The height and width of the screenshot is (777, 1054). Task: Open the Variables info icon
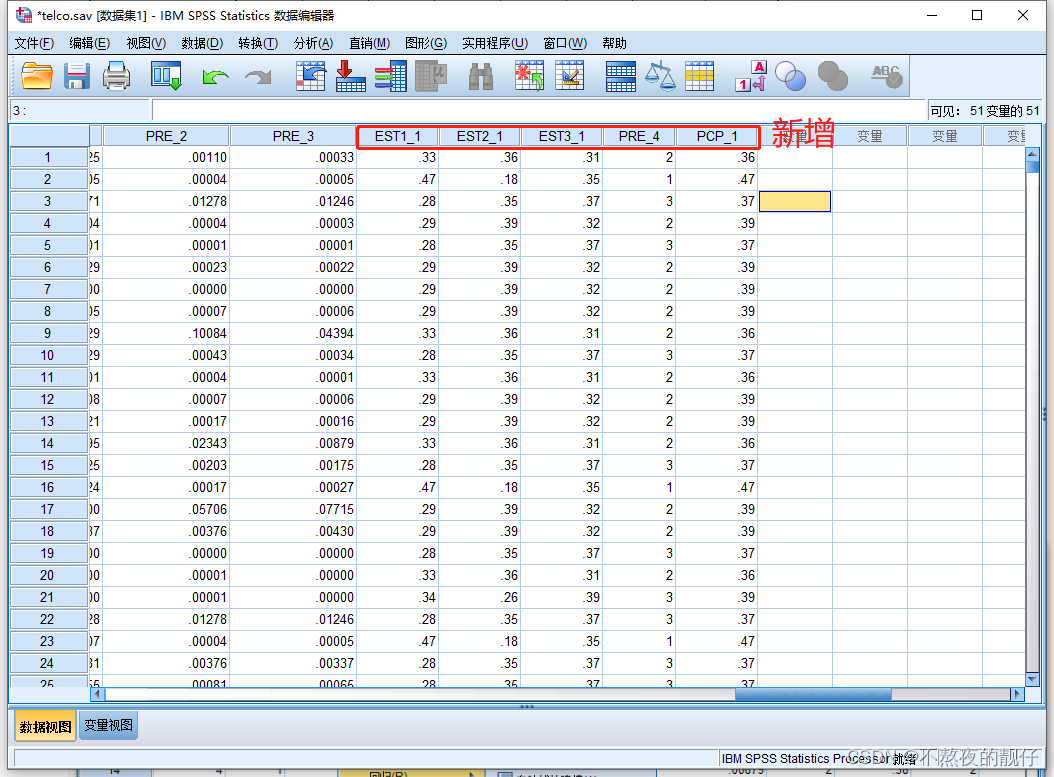[x=391, y=76]
